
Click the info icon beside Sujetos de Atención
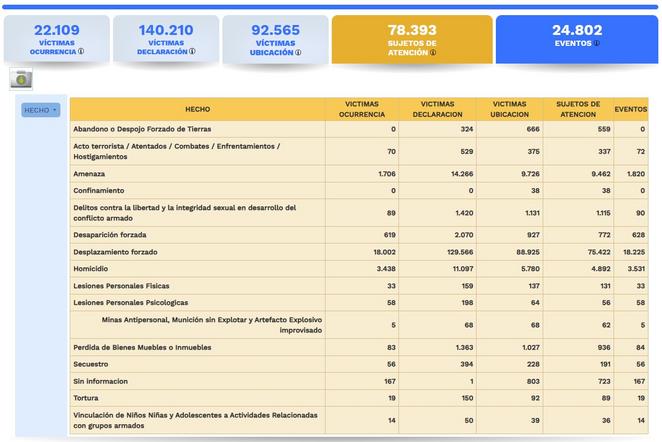click(x=433, y=53)
